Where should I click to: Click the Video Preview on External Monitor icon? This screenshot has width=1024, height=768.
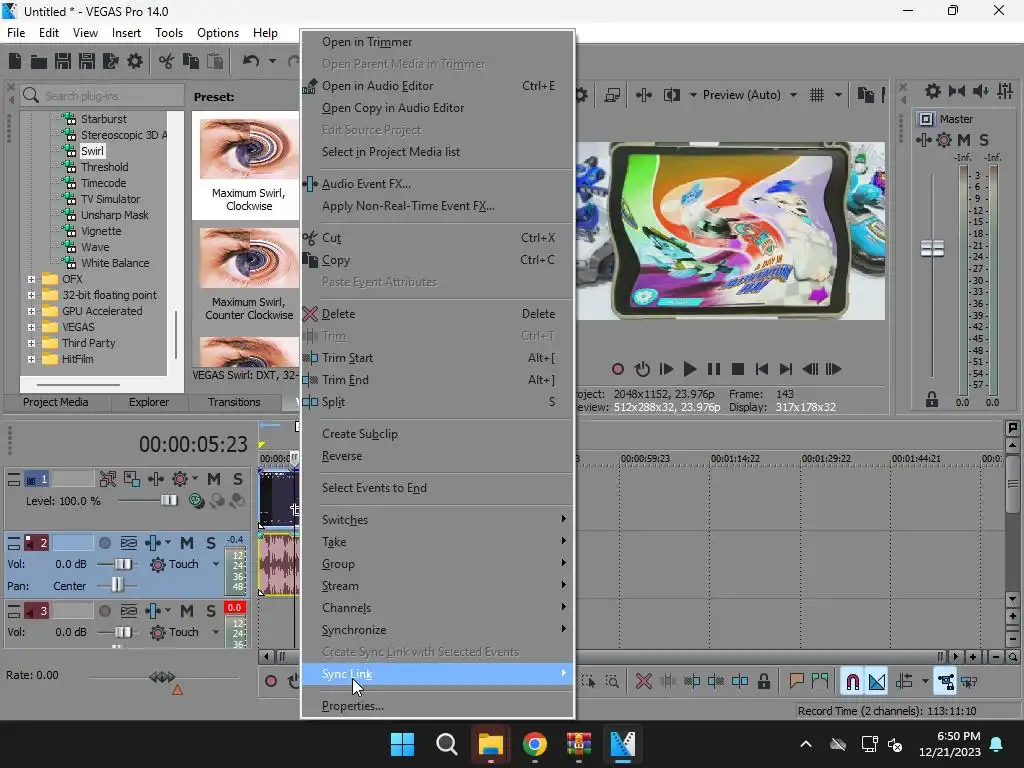[x=612, y=95]
